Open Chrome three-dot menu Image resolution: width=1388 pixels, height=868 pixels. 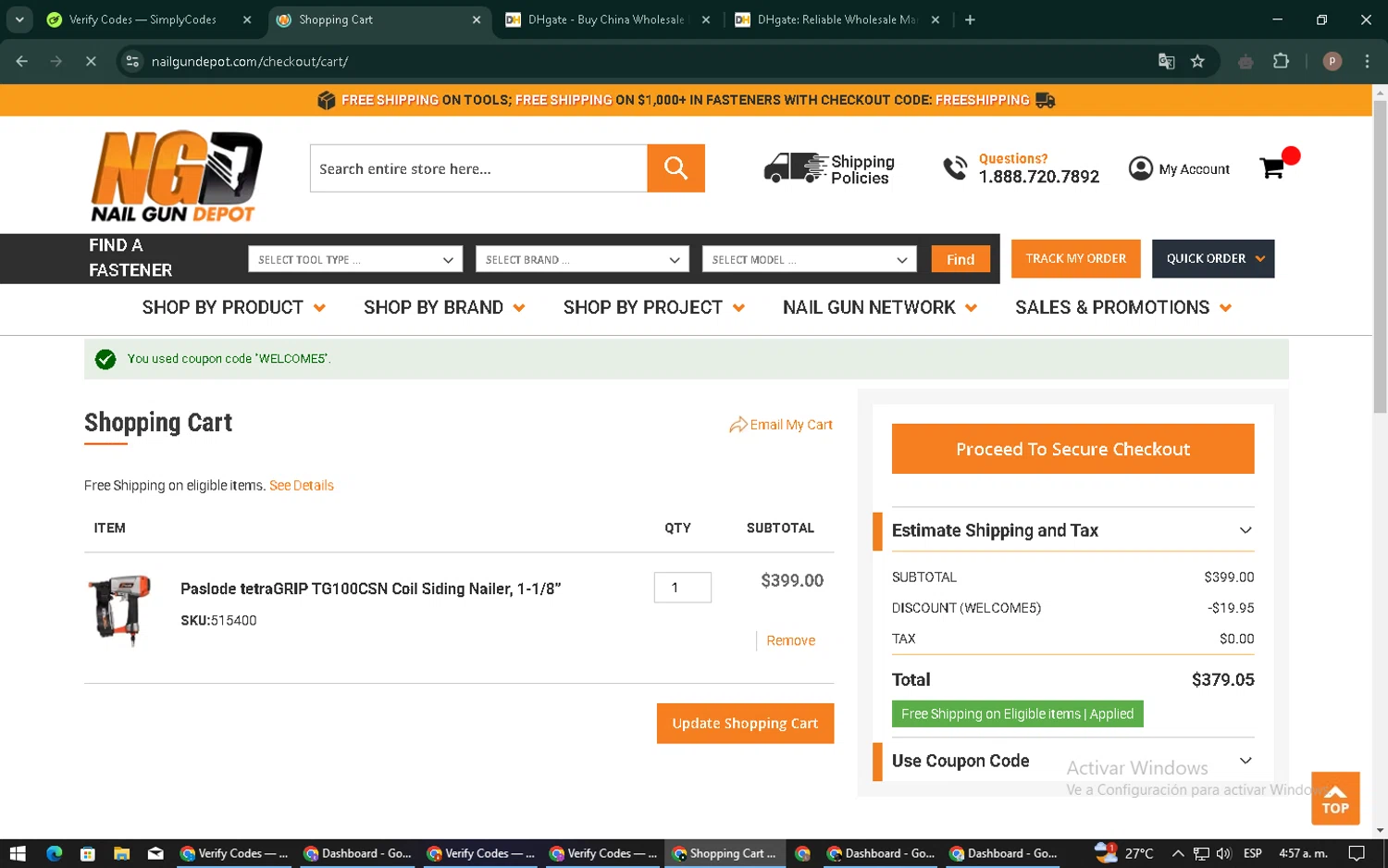(1367, 61)
